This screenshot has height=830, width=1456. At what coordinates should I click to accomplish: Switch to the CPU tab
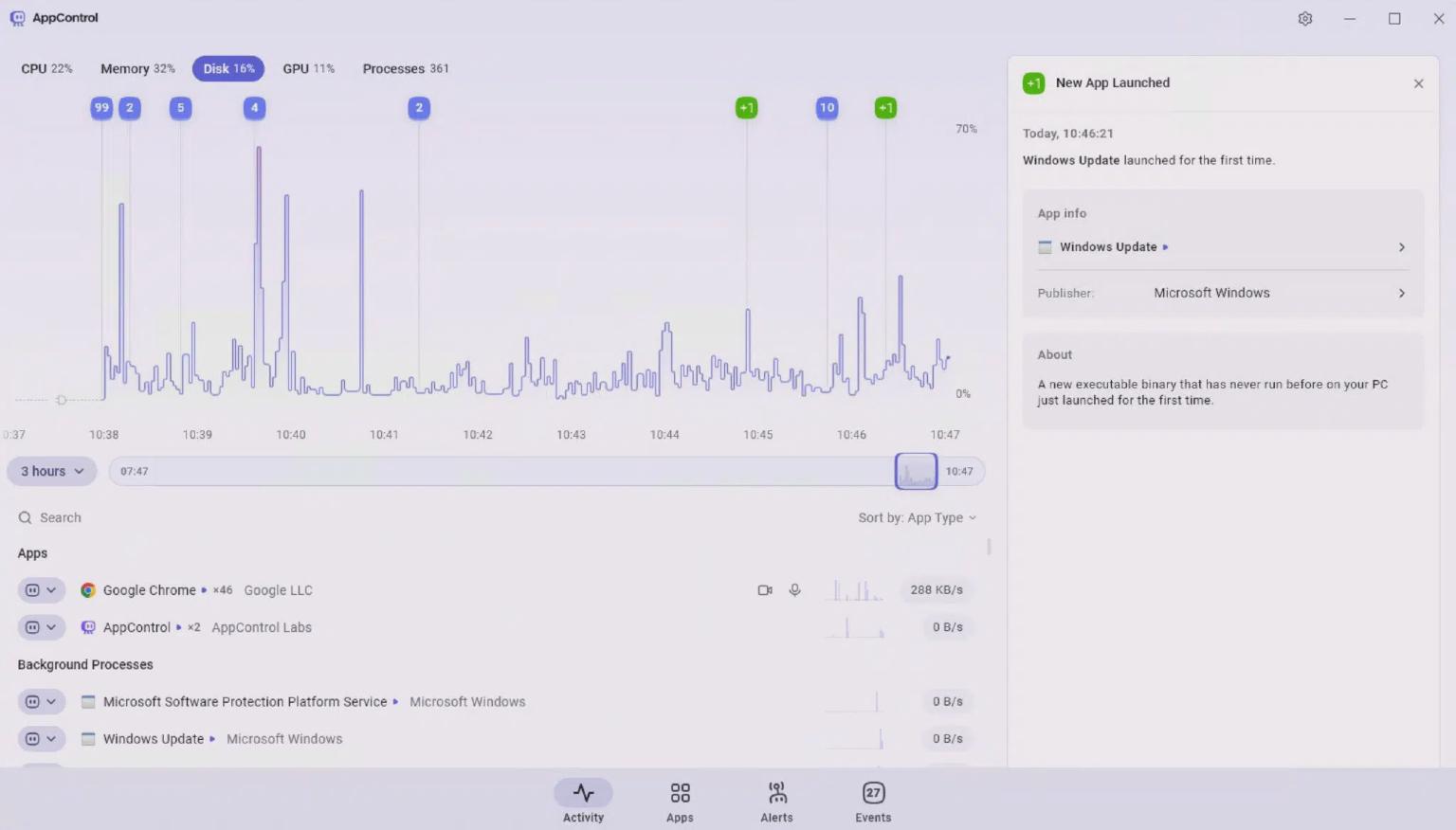(x=46, y=68)
